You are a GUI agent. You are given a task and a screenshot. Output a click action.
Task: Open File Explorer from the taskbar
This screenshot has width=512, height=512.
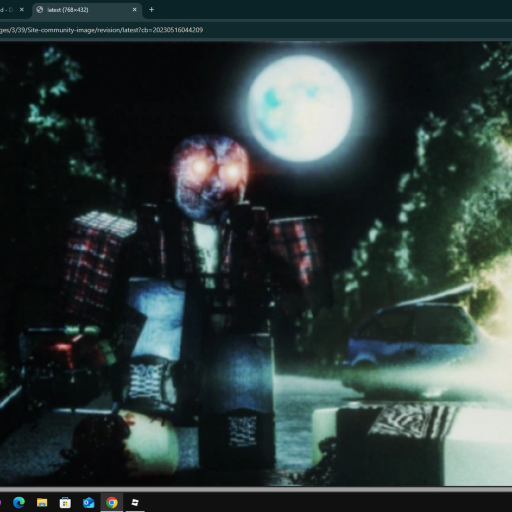pos(42,502)
